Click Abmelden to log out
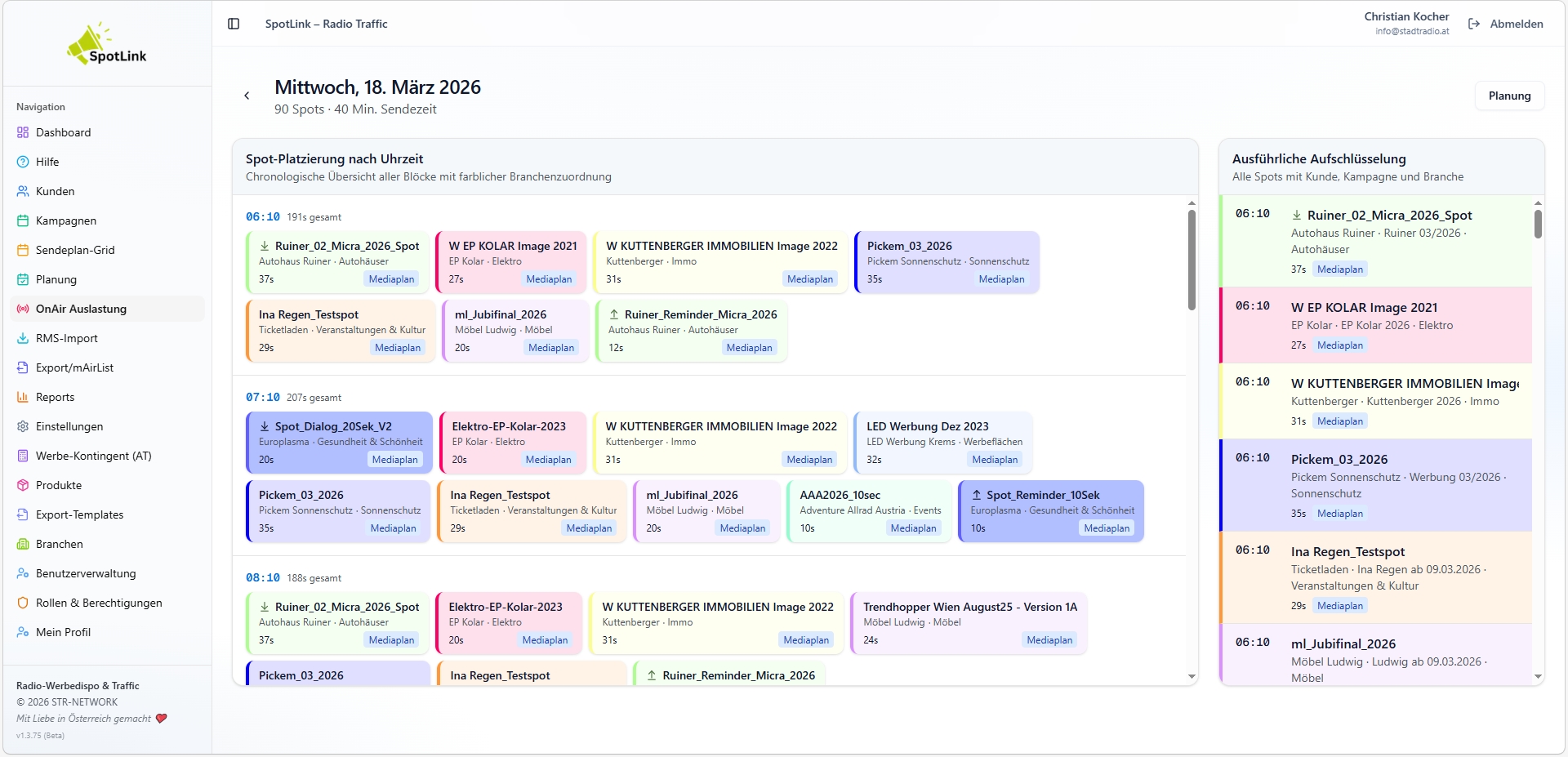This screenshot has height=757, width=1568. coord(1506,24)
